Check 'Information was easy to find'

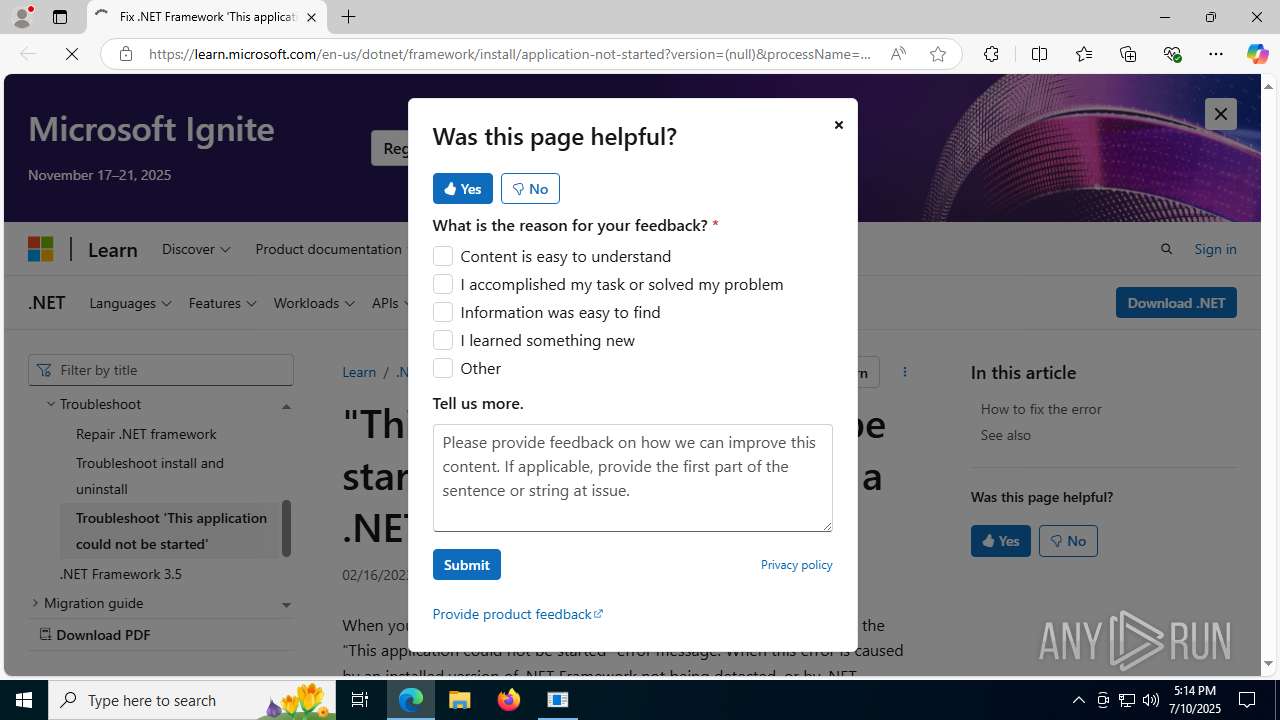pos(443,312)
